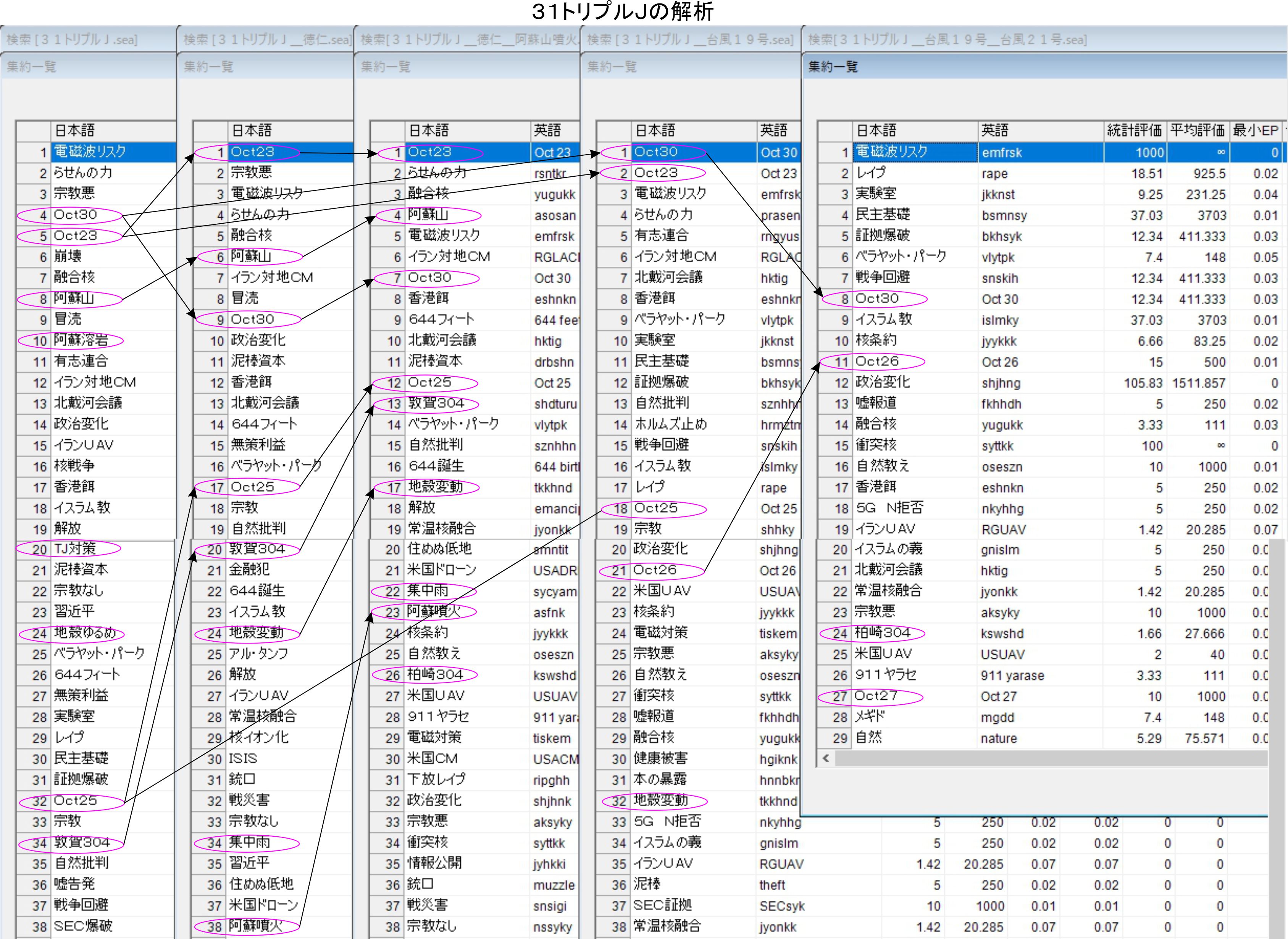Select the Oct27 row
The height and width of the screenshot is (939, 1288).
coord(876,696)
